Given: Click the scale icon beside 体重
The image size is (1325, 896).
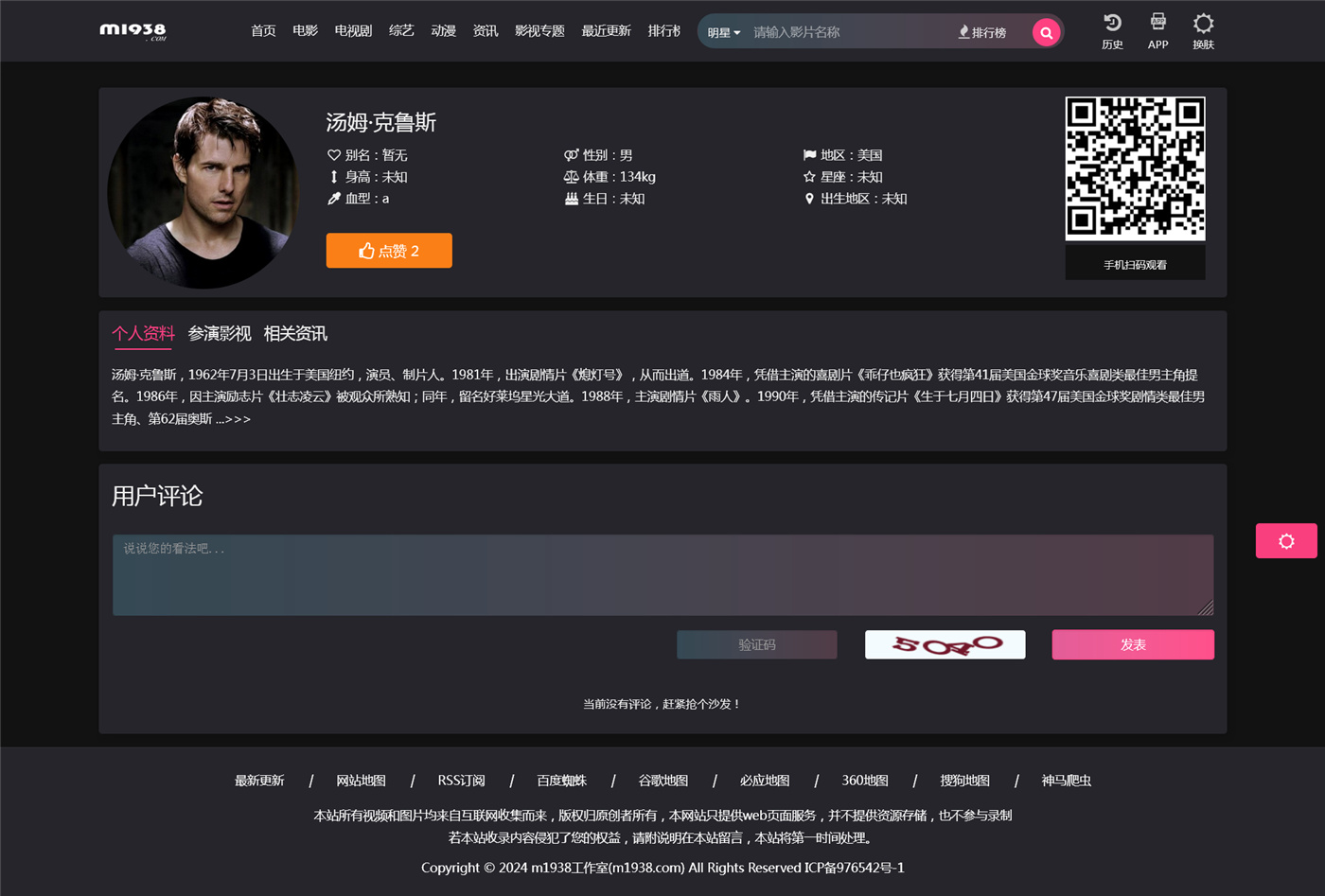Looking at the screenshot, I should [572, 177].
